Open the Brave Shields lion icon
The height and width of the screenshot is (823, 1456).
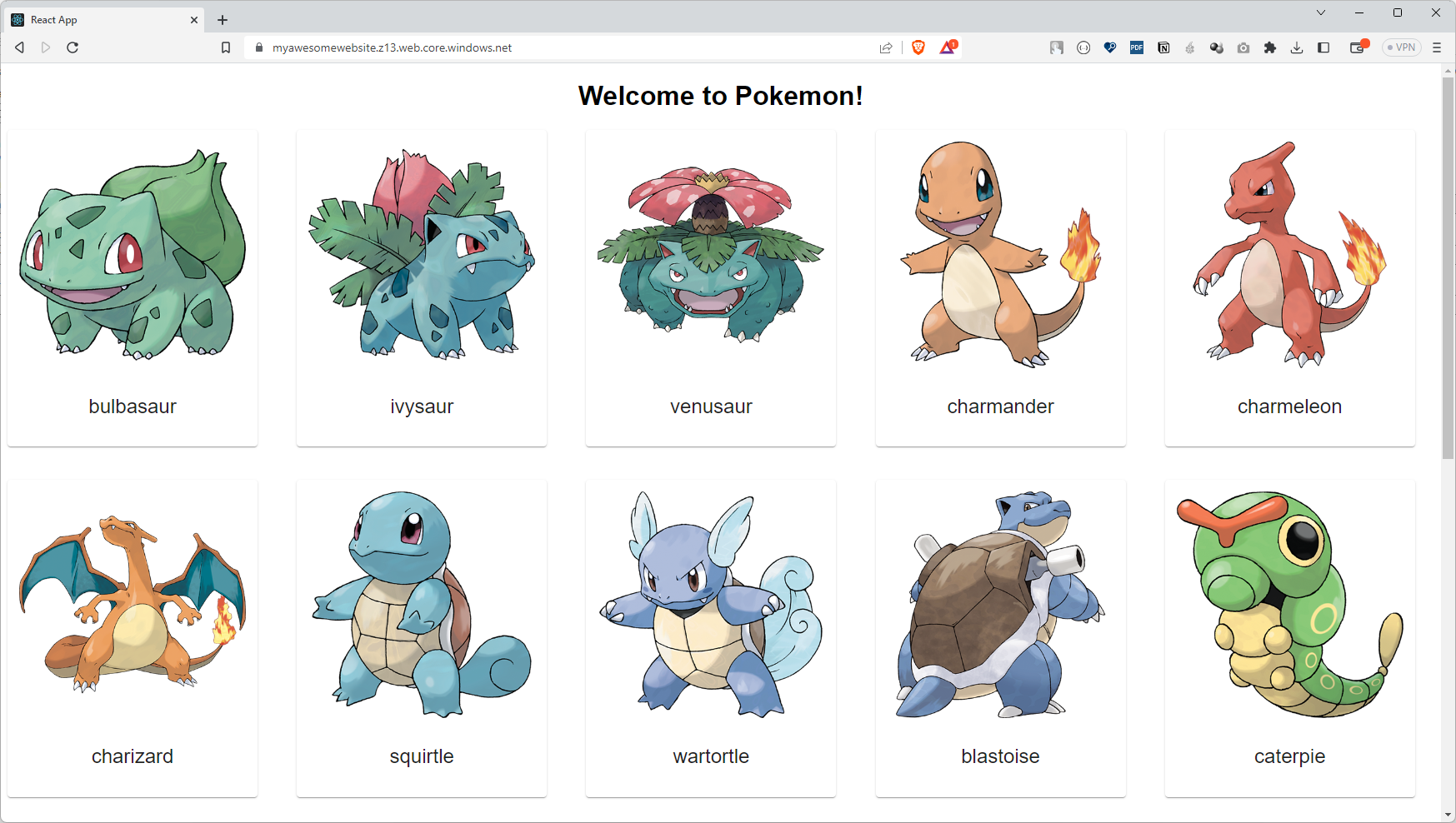point(918,47)
